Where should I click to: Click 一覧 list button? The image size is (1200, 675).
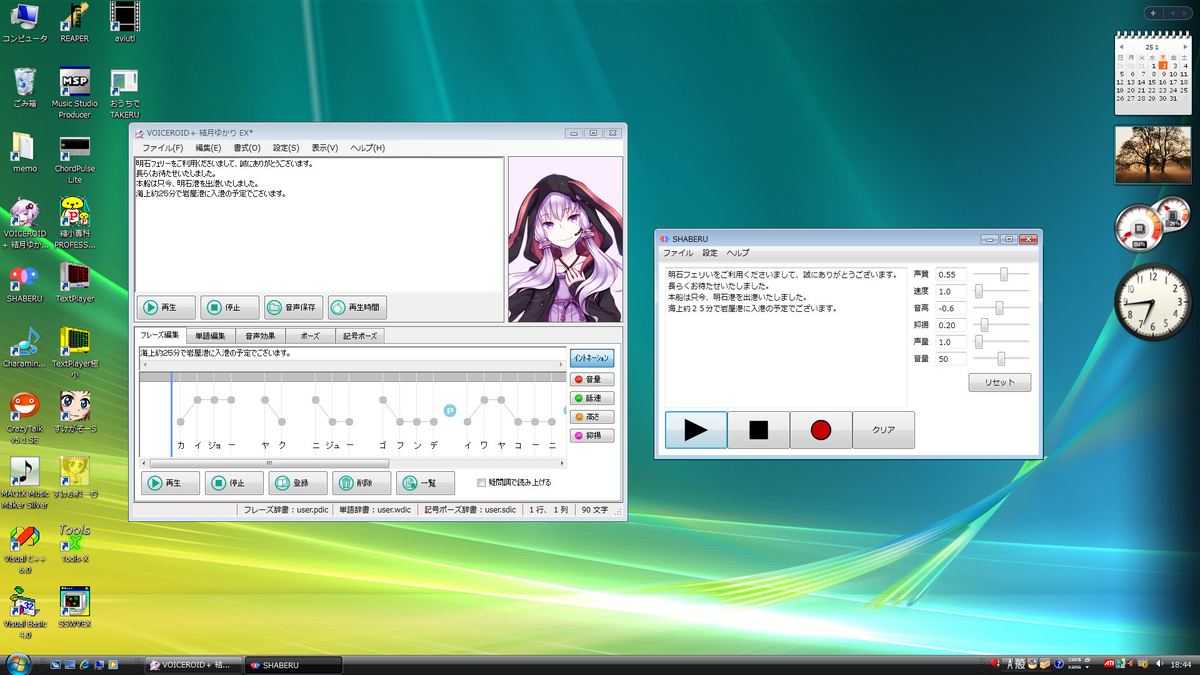425,483
